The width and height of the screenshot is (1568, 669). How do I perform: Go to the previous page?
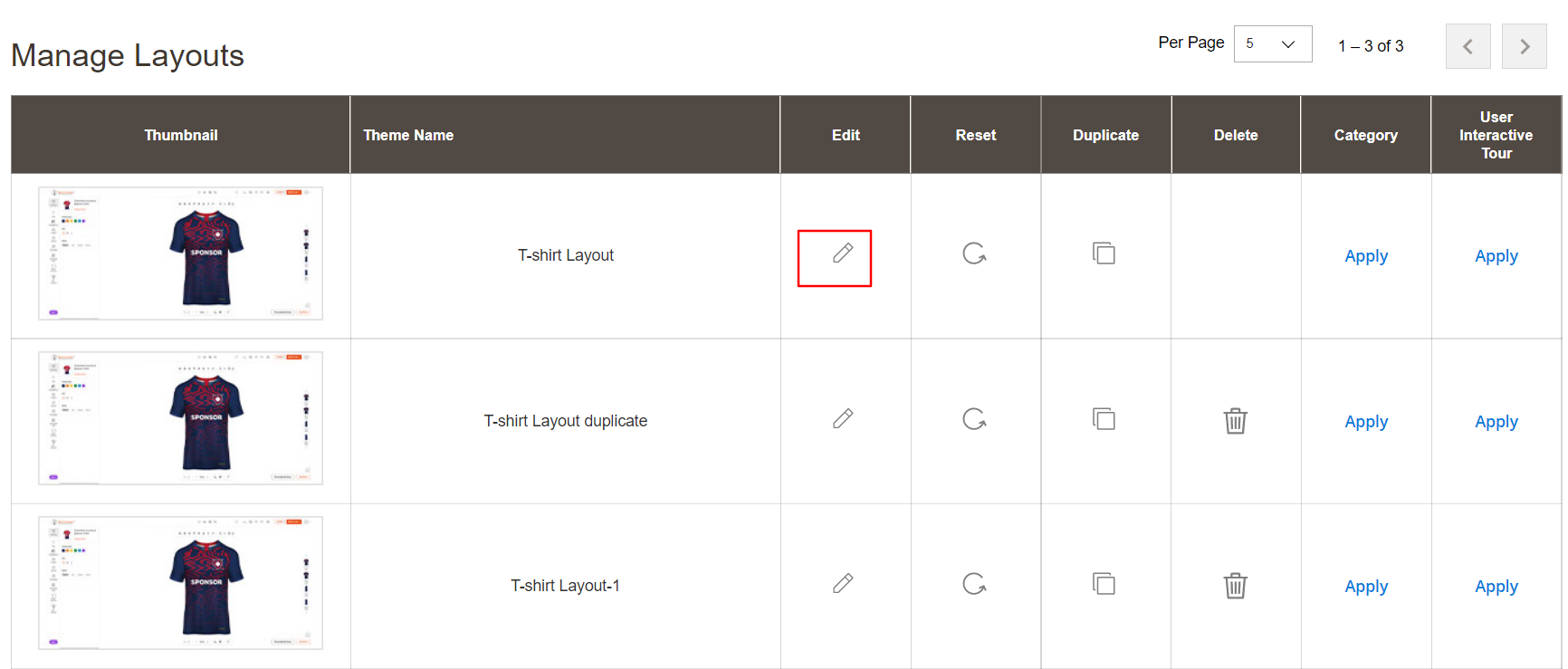[x=1468, y=45]
